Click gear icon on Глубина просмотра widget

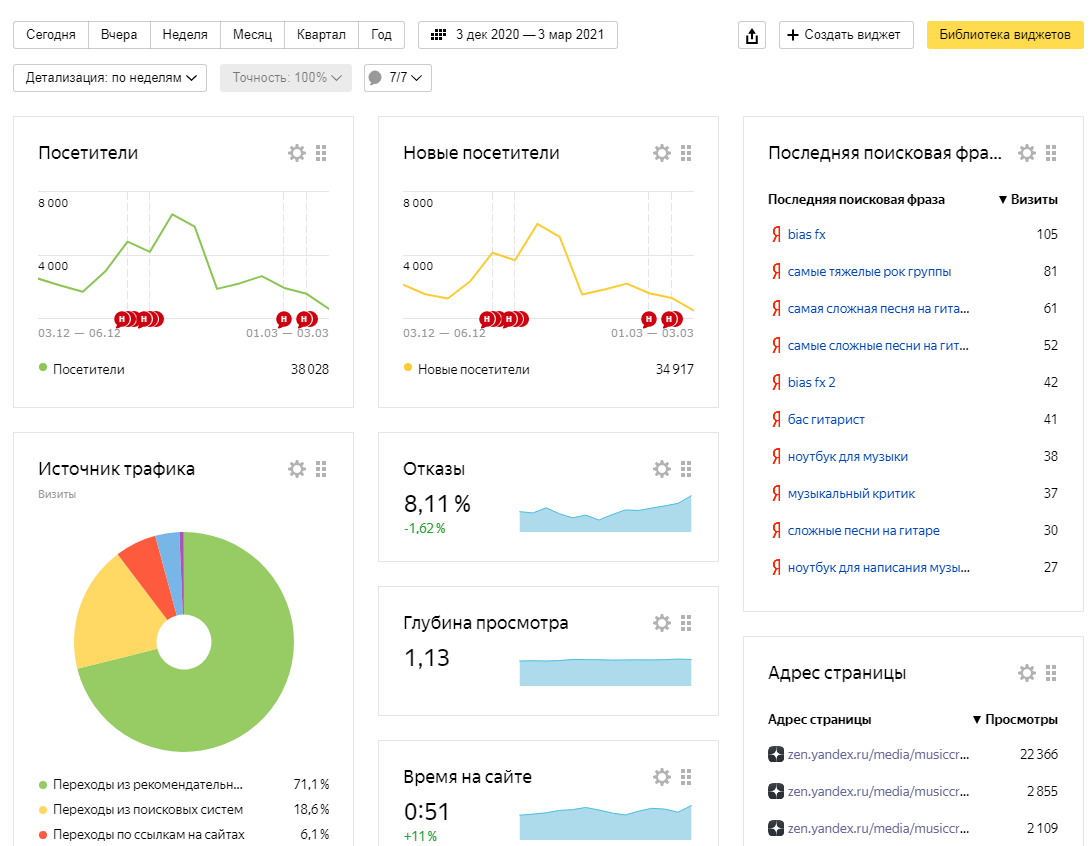click(662, 622)
